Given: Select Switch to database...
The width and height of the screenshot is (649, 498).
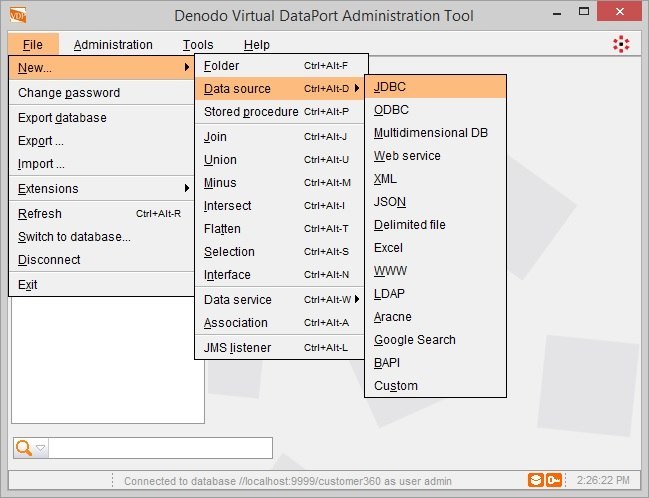Looking at the screenshot, I should click(x=101, y=237).
